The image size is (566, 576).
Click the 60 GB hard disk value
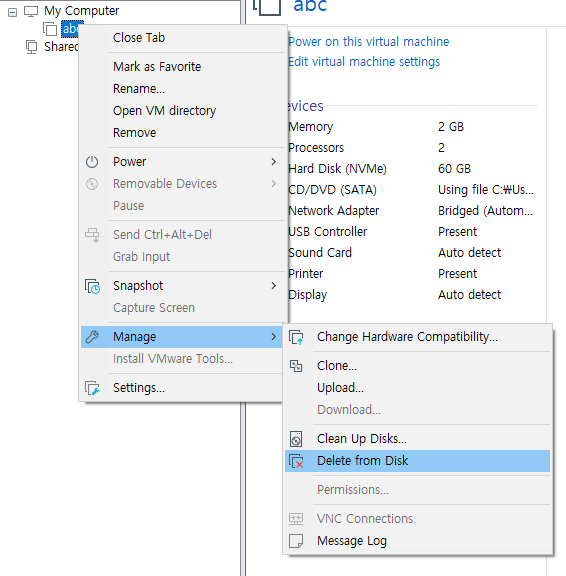454,169
